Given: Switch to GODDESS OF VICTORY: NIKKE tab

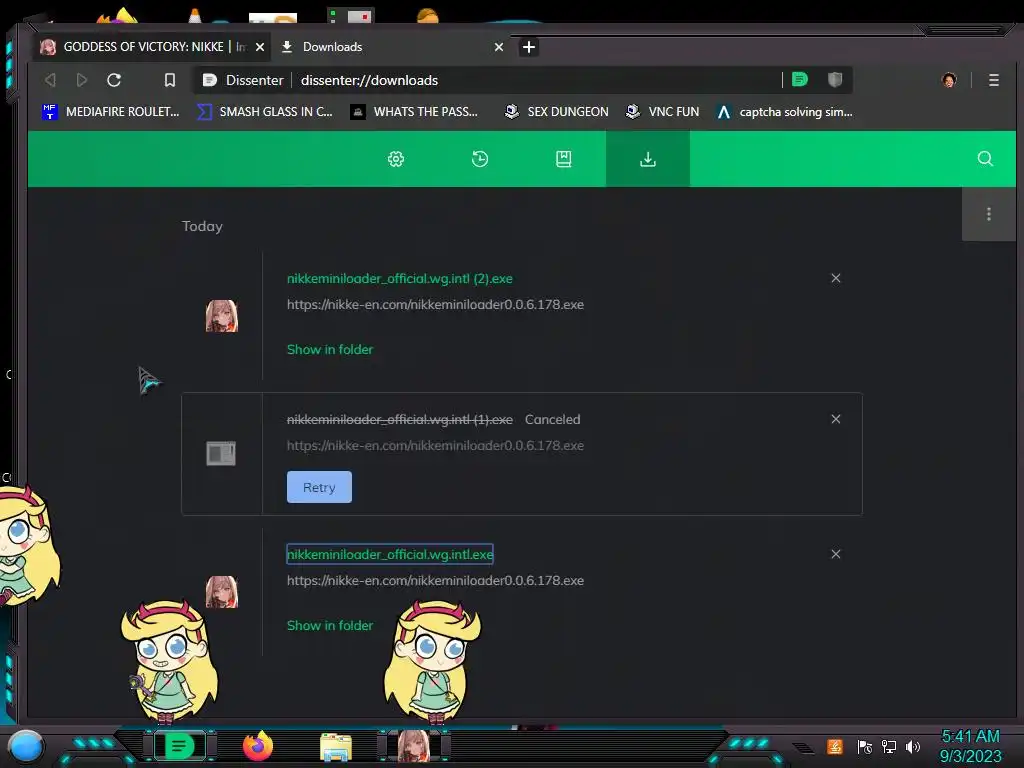Looking at the screenshot, I should 153,47.
